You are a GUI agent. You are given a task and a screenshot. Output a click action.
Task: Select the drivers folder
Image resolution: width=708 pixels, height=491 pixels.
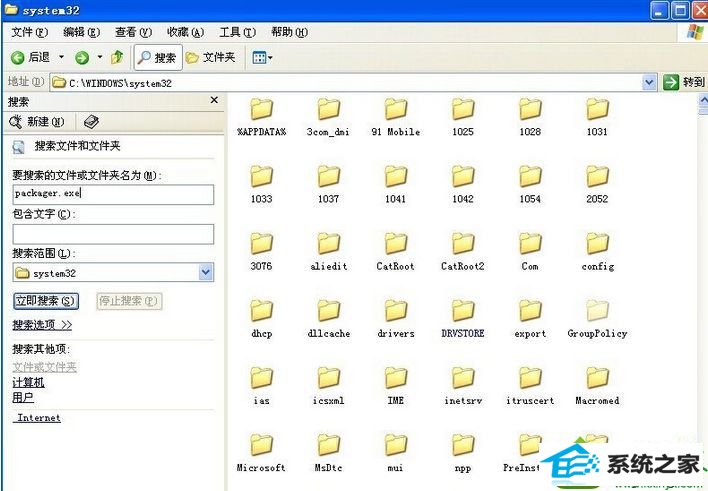coord(396,319)
